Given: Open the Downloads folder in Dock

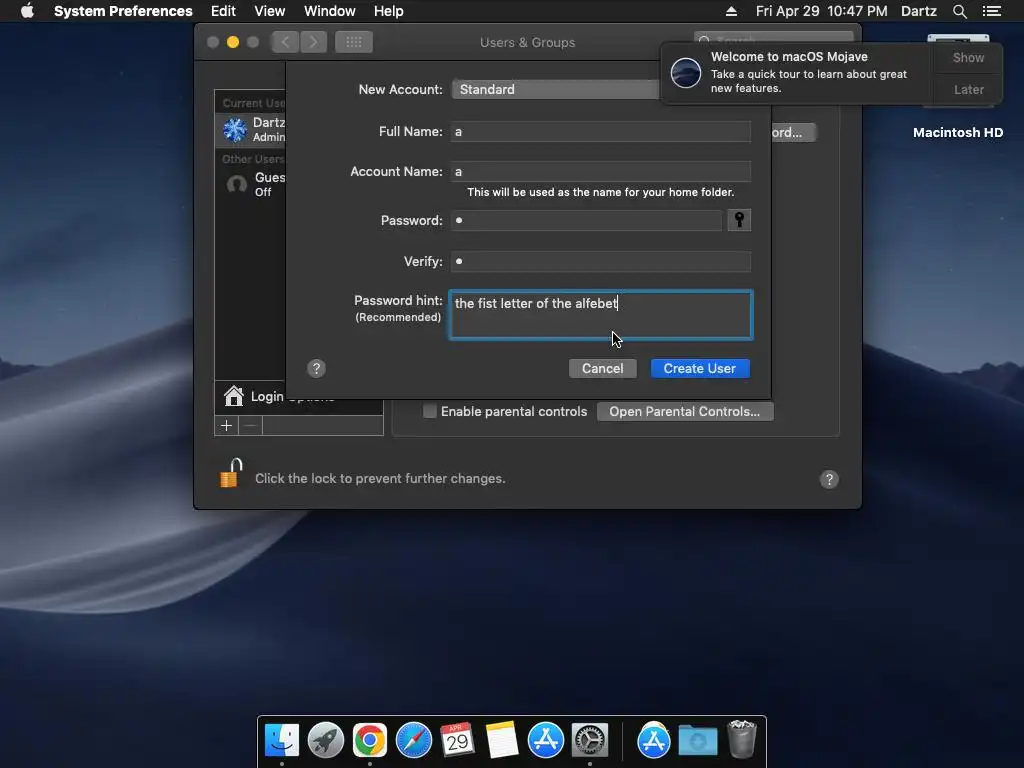Looking at the screenshot, I should pyautogui.click(x=697, y=741).
